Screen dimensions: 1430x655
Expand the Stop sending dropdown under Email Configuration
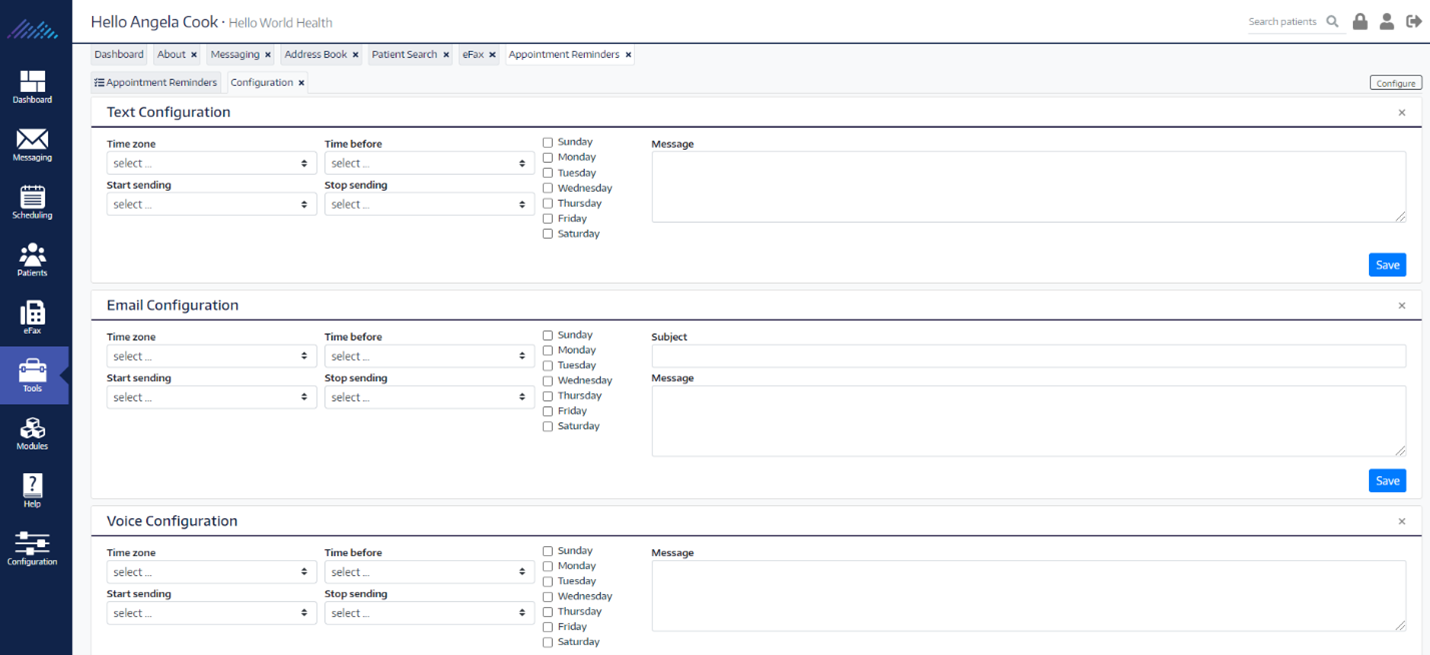428,396
